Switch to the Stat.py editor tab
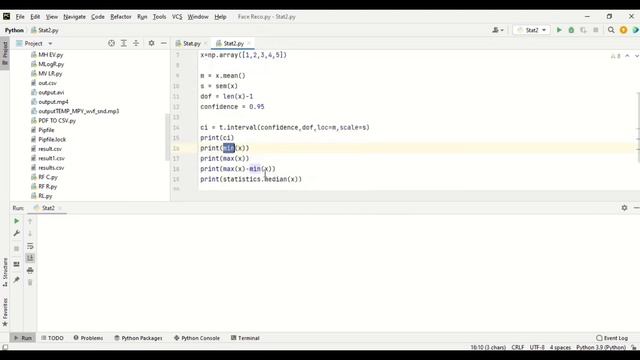 pyautogui.click(x=191, y=43)
